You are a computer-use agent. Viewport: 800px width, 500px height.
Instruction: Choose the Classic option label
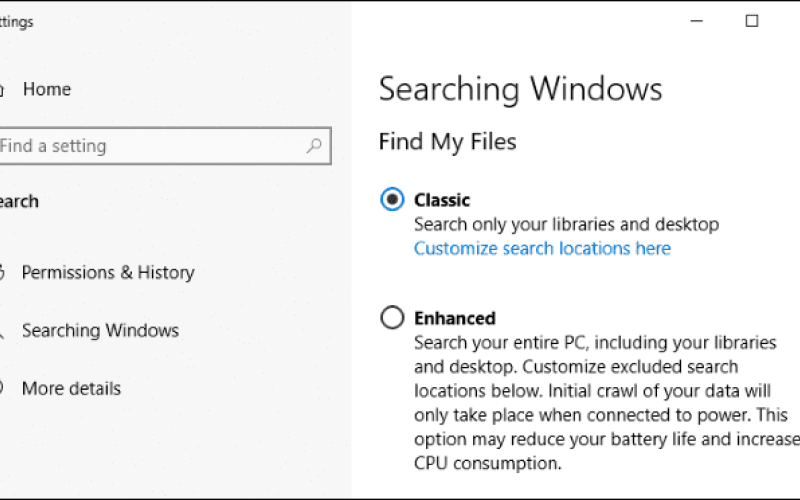pos(442,200)
